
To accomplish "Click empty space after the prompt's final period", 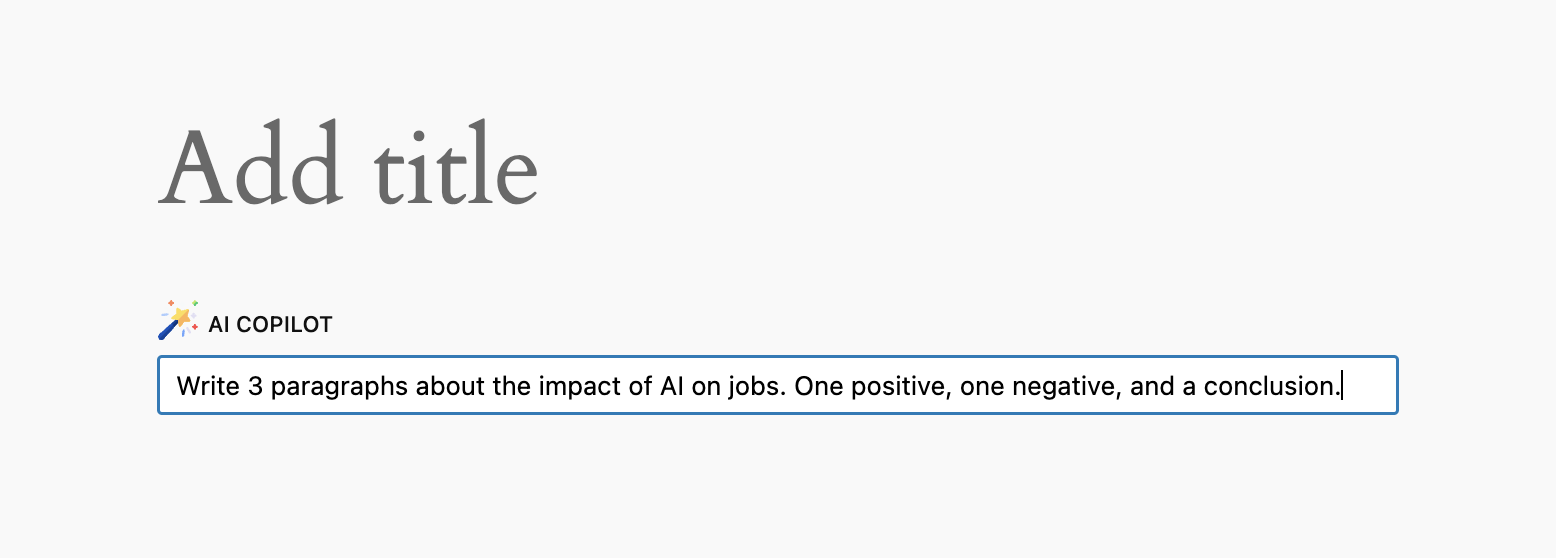I will [1369, 385].
